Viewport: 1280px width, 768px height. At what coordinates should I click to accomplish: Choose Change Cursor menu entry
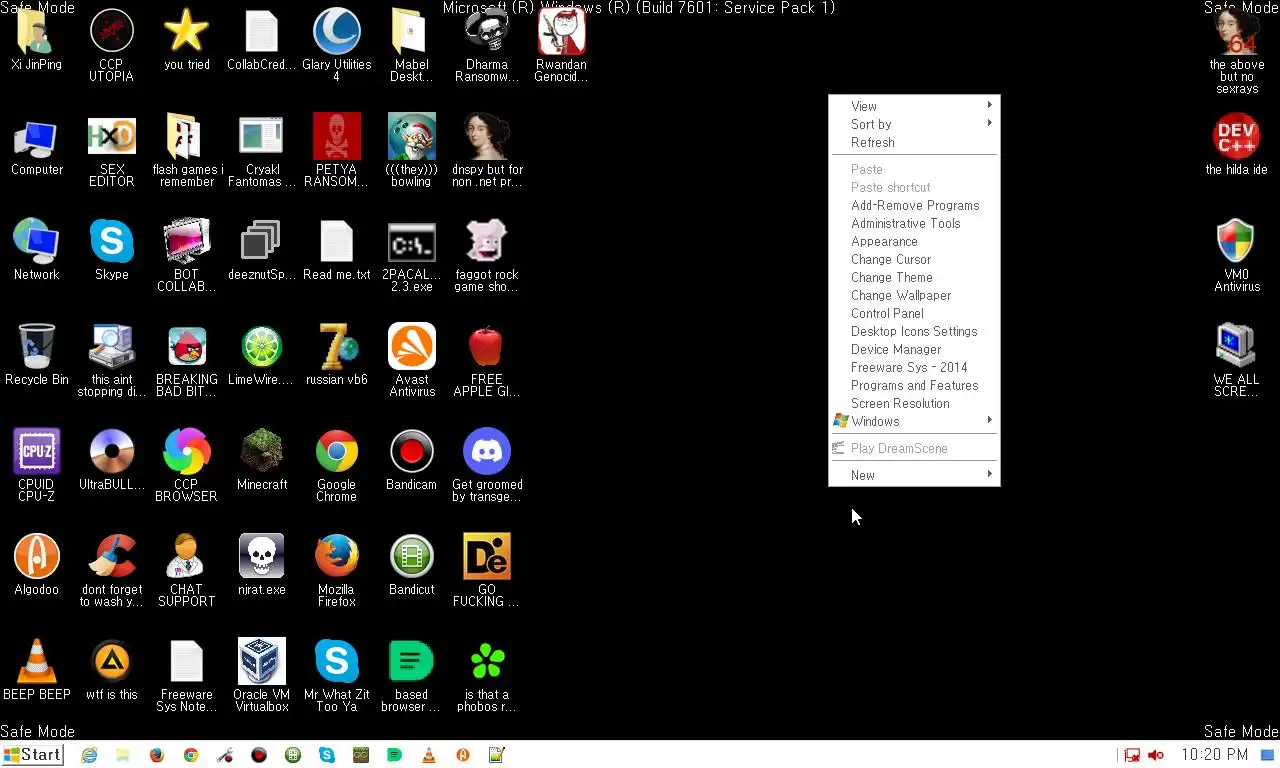tap(914, 259)
